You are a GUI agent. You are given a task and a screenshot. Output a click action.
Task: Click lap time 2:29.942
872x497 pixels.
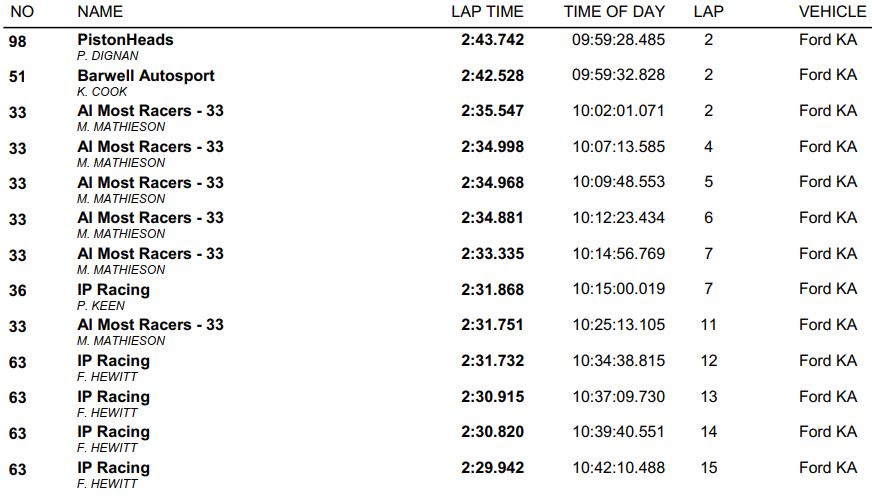[x=492, y=468]
